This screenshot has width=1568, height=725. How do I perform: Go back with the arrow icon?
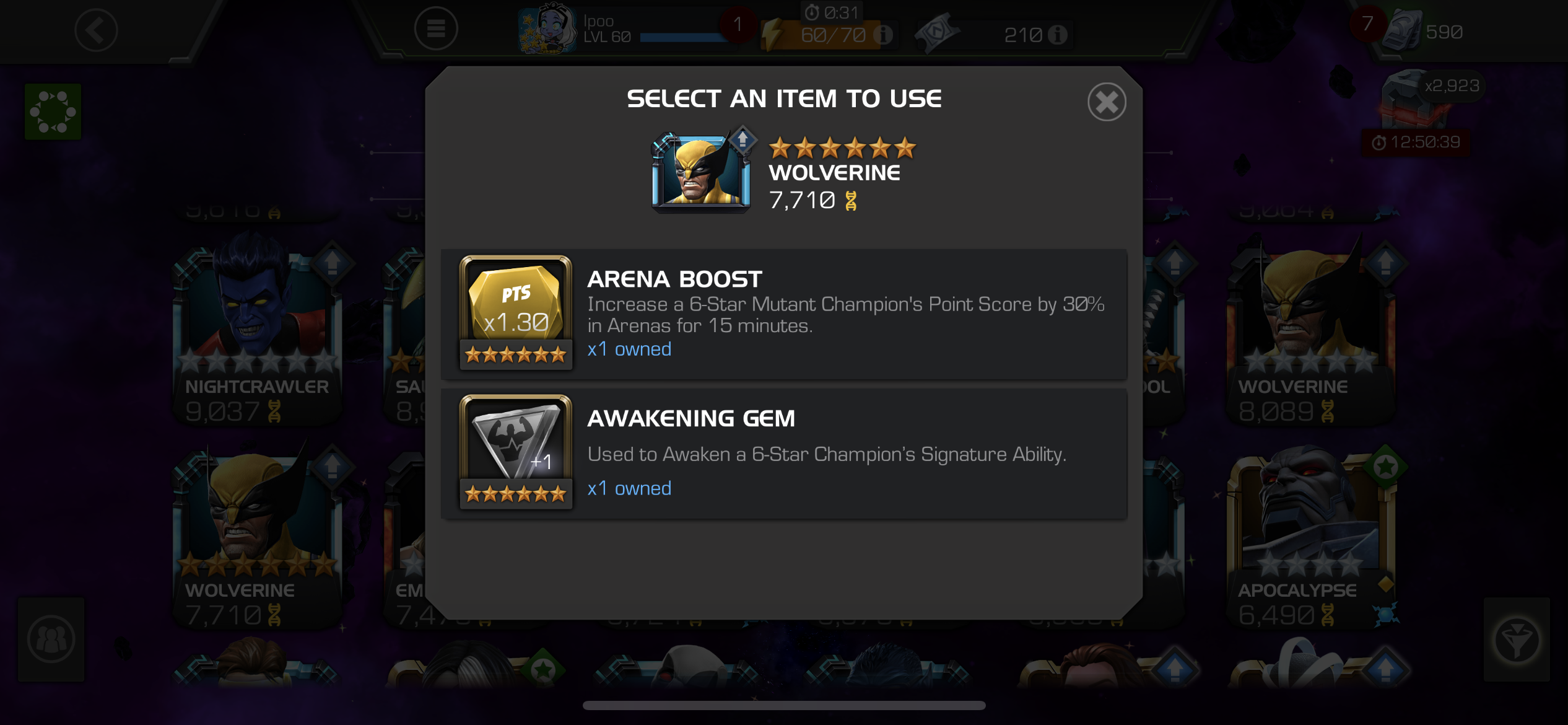[x=97, y=30]
